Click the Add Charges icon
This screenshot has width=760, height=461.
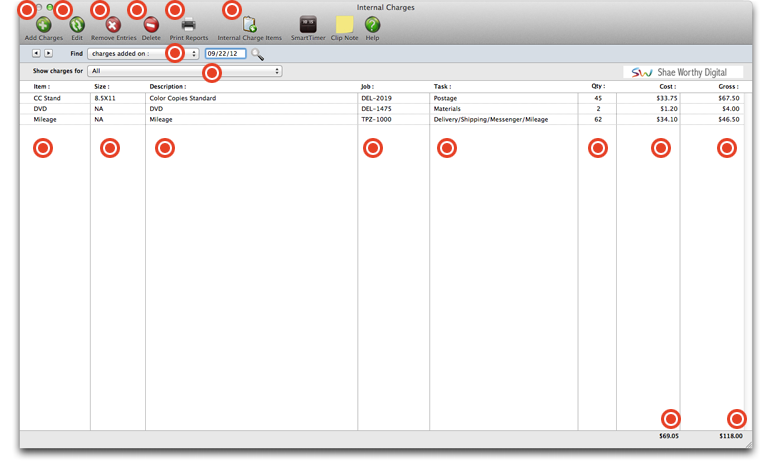(x=44, y=25)
